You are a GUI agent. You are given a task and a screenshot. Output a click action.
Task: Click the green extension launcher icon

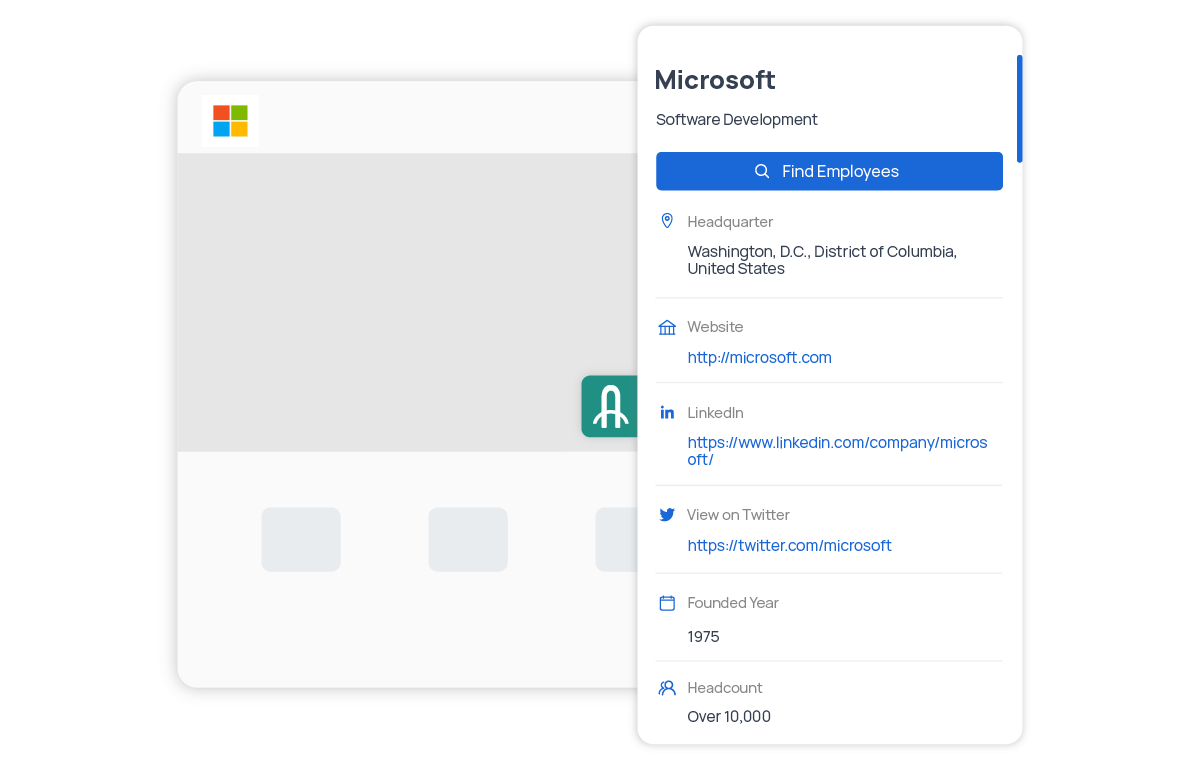609,406
